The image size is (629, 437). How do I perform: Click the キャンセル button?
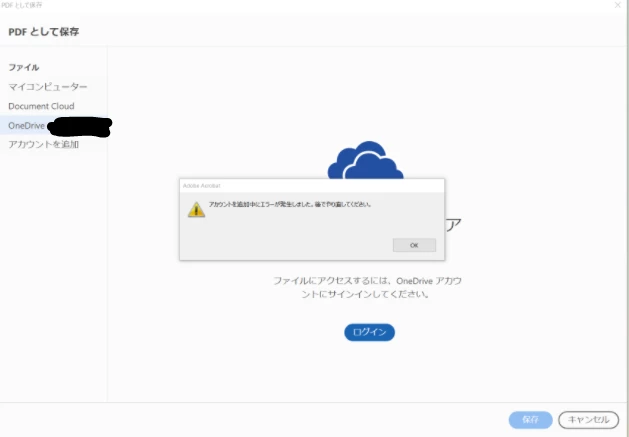(588, 420)
